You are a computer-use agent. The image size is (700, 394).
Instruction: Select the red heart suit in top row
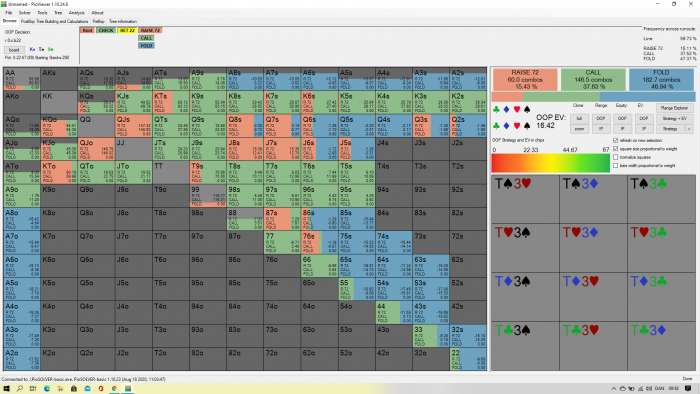[517, 109]
